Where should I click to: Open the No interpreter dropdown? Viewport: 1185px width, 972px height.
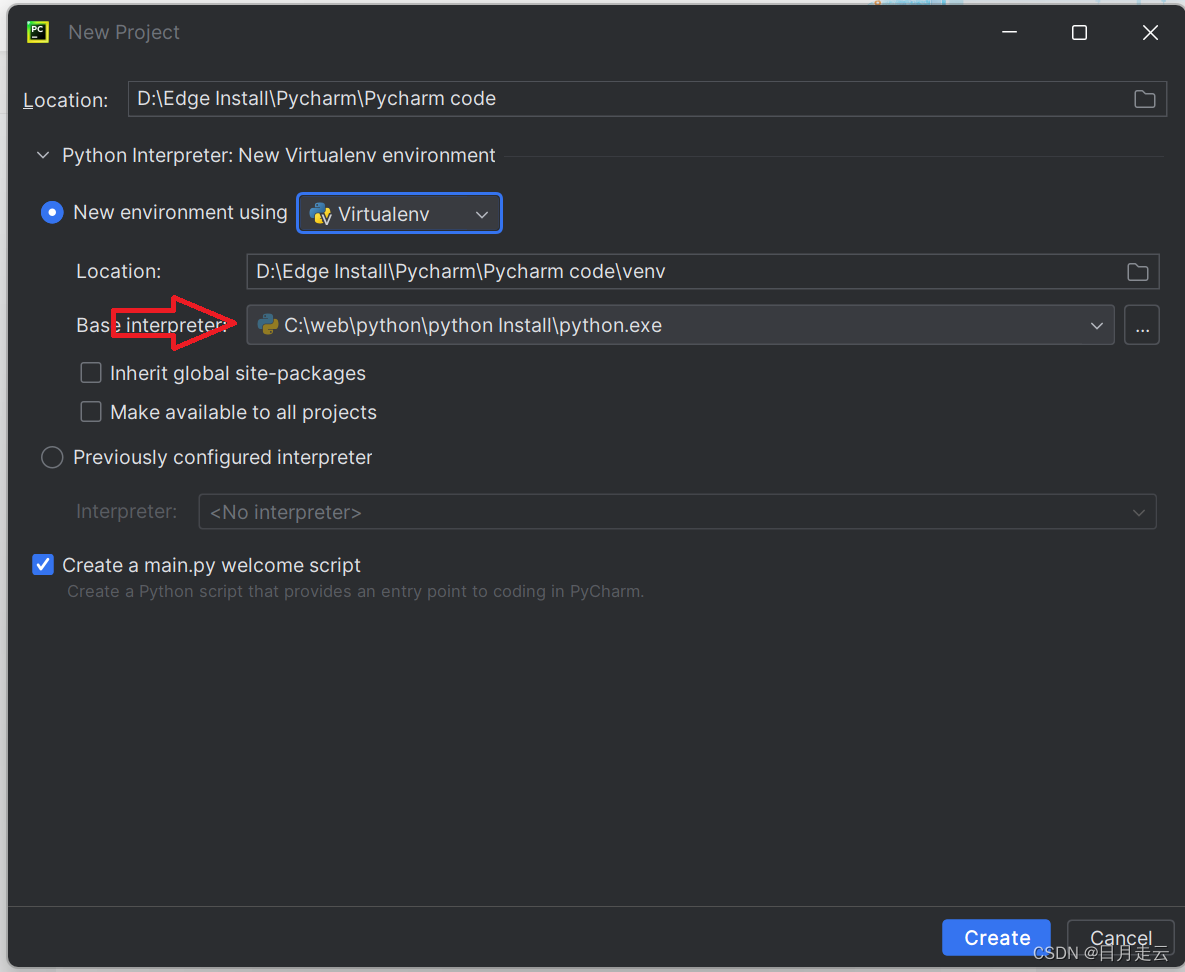click(x=677, y=512)
